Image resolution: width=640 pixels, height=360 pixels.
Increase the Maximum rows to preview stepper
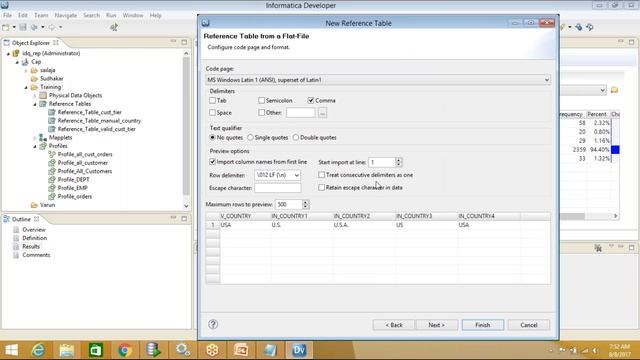pos(305,202)
